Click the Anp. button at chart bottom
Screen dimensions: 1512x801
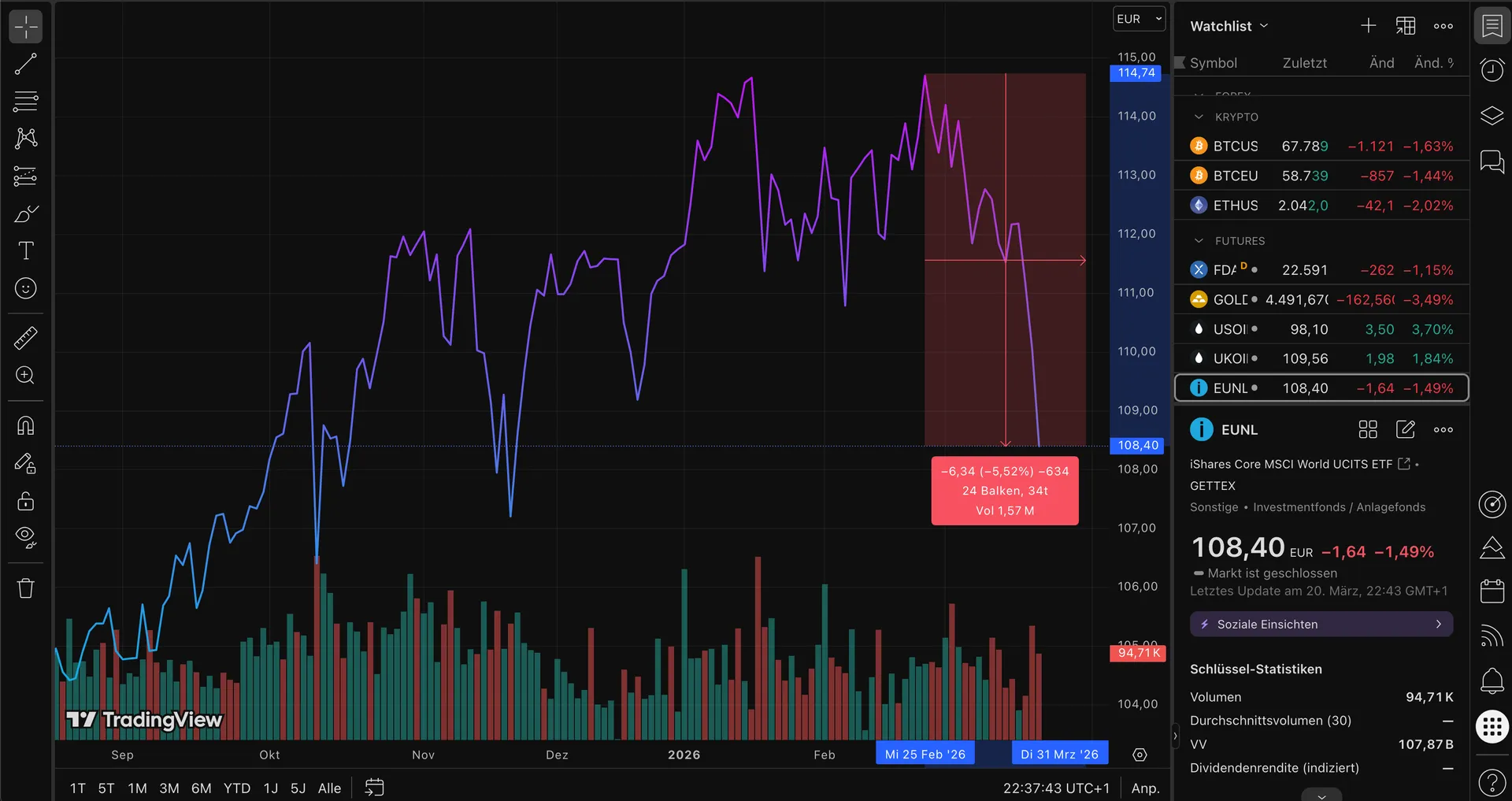tap(1145, 788)
